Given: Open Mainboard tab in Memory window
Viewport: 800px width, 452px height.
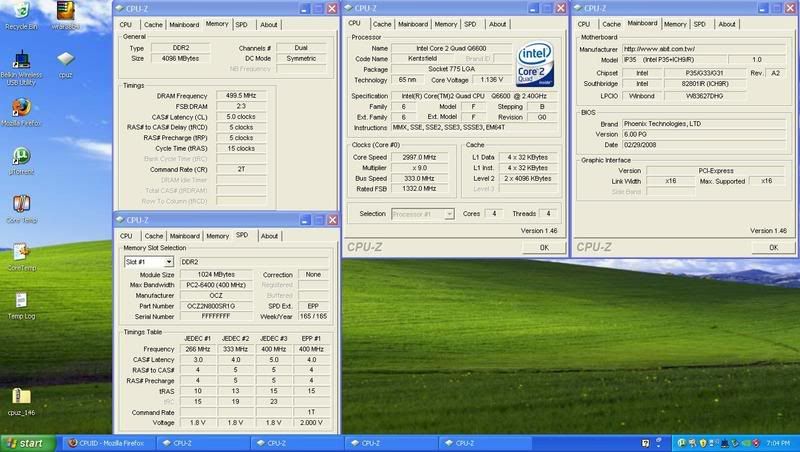Looking at the screenshot, I should point(184,24).
